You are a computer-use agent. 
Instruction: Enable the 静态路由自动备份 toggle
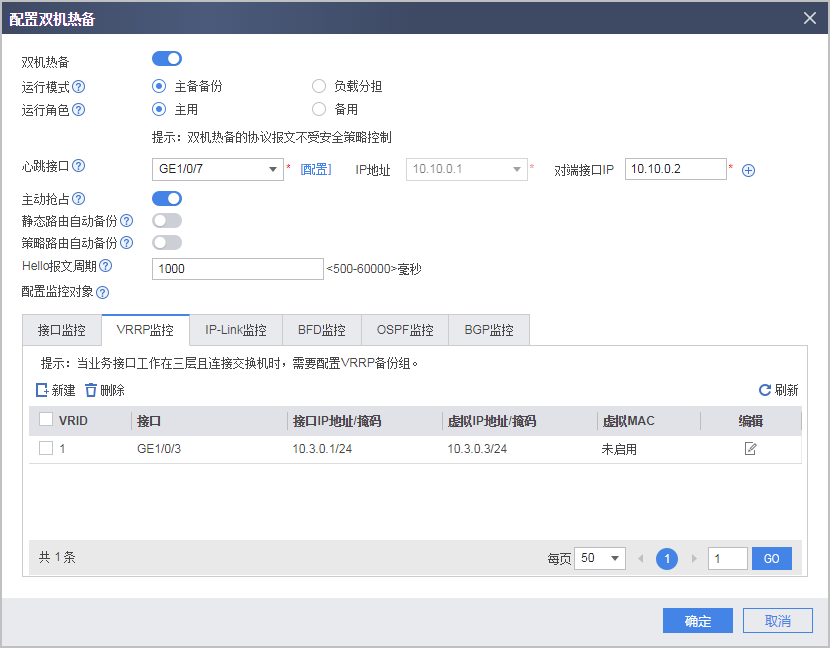[x=166, y=220]
